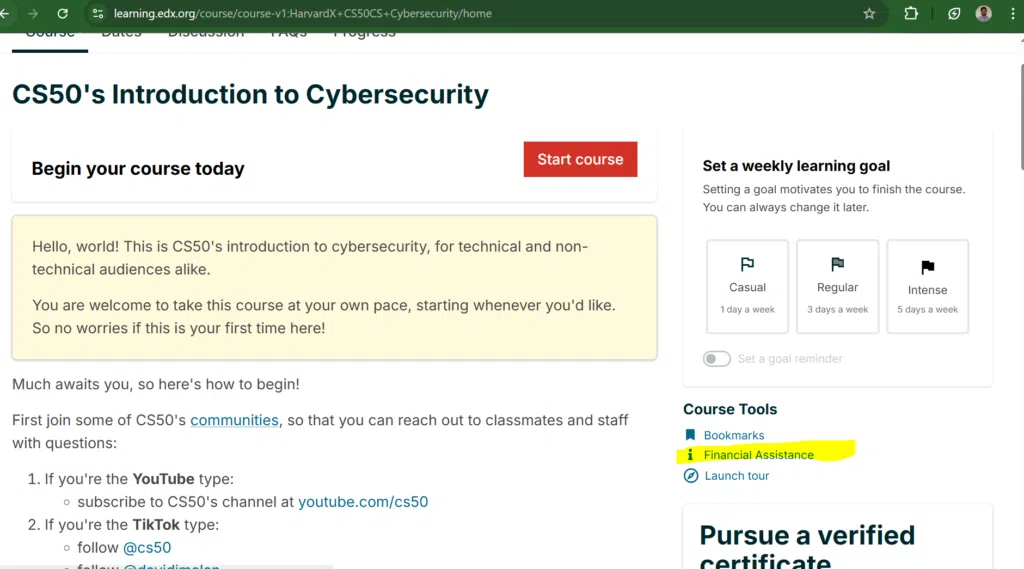Select the Regular 3 days a week goal
Viewport: 1024px width, 569px height.
pyautogui.click(x=837, y=286)
